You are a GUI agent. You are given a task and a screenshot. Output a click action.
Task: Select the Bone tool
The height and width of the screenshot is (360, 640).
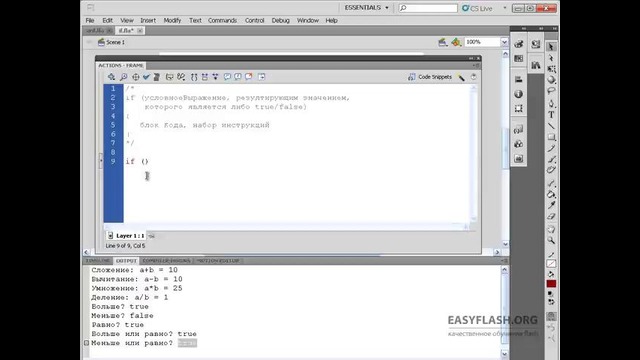[551, 183]
